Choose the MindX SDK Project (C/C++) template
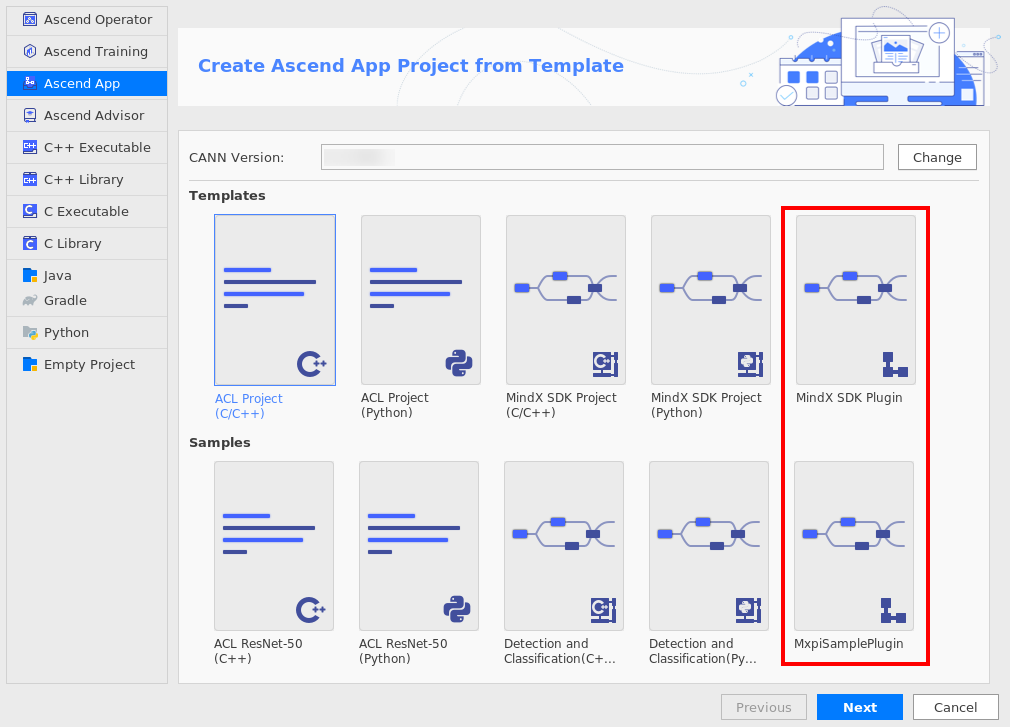 pyautogui.click(x=566, y=300)
